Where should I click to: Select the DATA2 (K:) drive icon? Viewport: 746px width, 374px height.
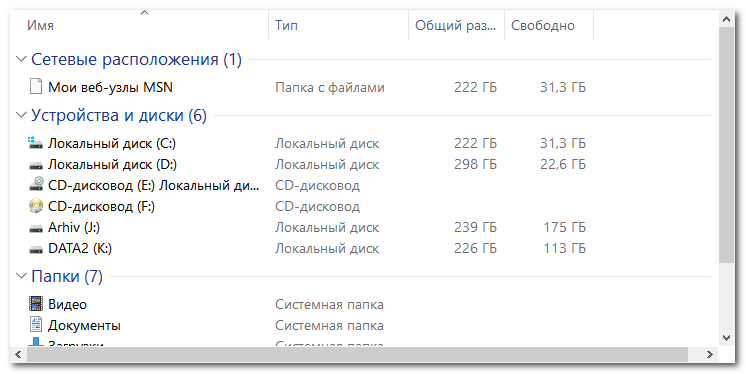[36, 249]
